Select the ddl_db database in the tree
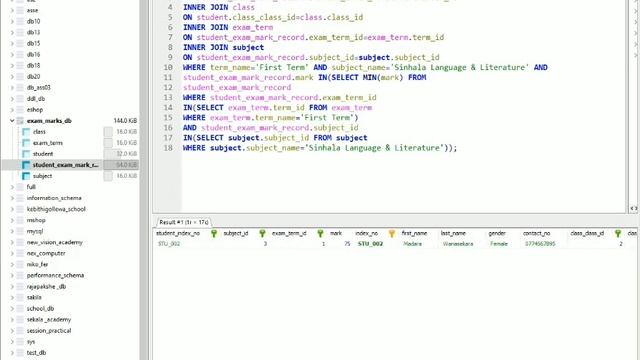640x360 pixels. [36, 98]
